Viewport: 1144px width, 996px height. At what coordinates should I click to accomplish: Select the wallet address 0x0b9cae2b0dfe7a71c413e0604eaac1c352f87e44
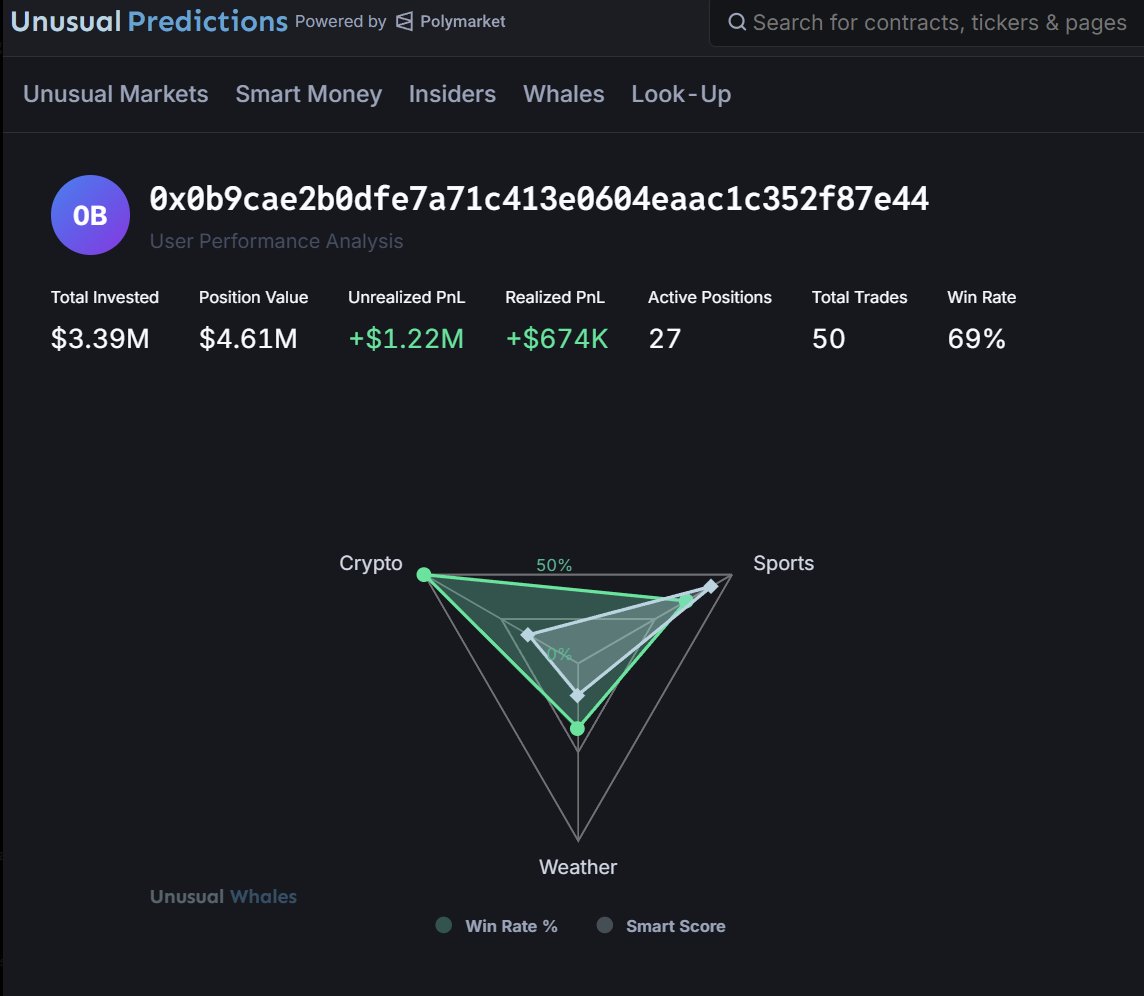[539, 198]
